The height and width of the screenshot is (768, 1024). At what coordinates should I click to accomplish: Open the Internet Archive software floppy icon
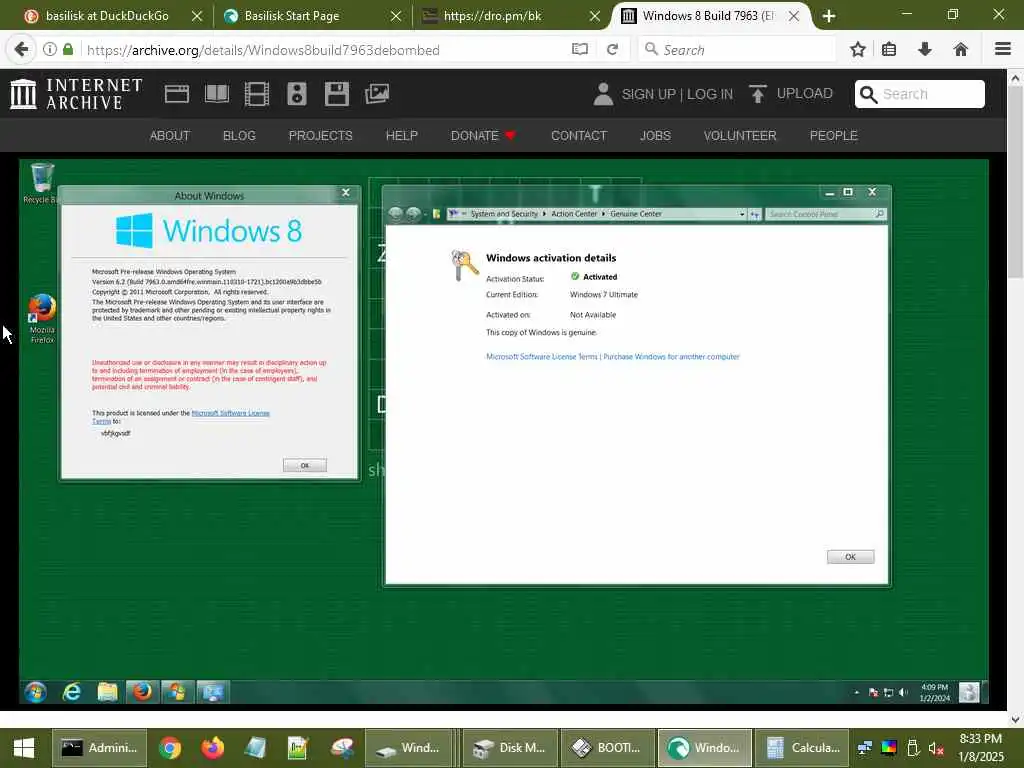(x=337, y=94)
